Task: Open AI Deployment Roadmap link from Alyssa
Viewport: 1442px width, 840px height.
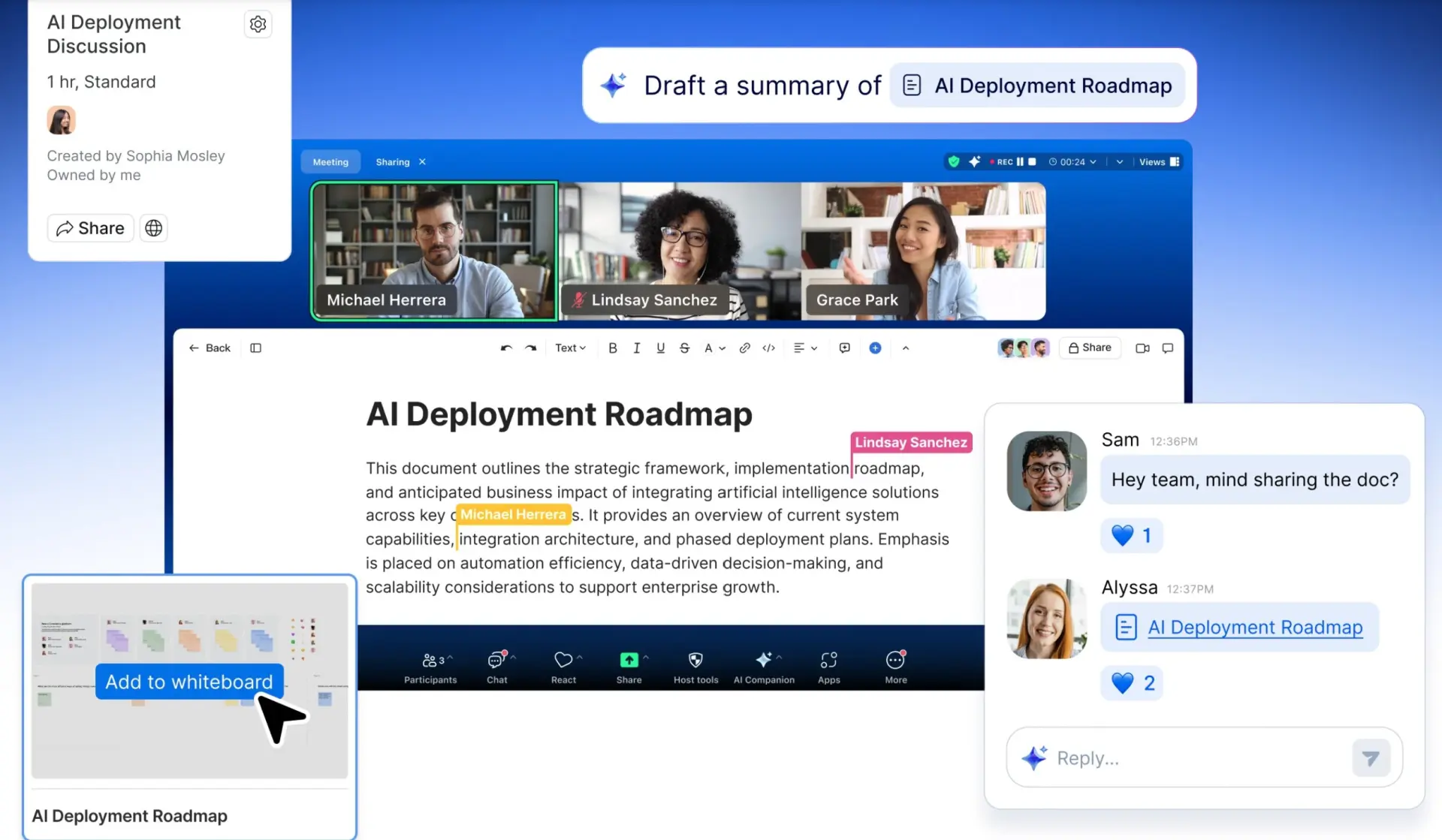Action: [x=1255, y=628]
